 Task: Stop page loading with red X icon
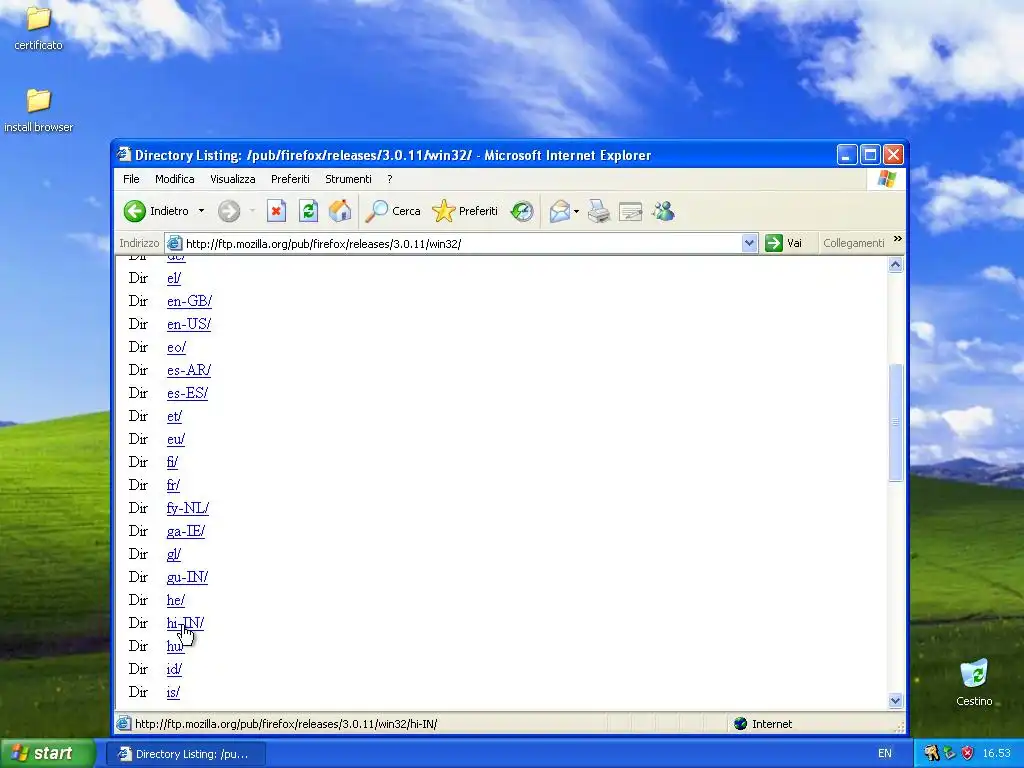(x=276, y=211)
